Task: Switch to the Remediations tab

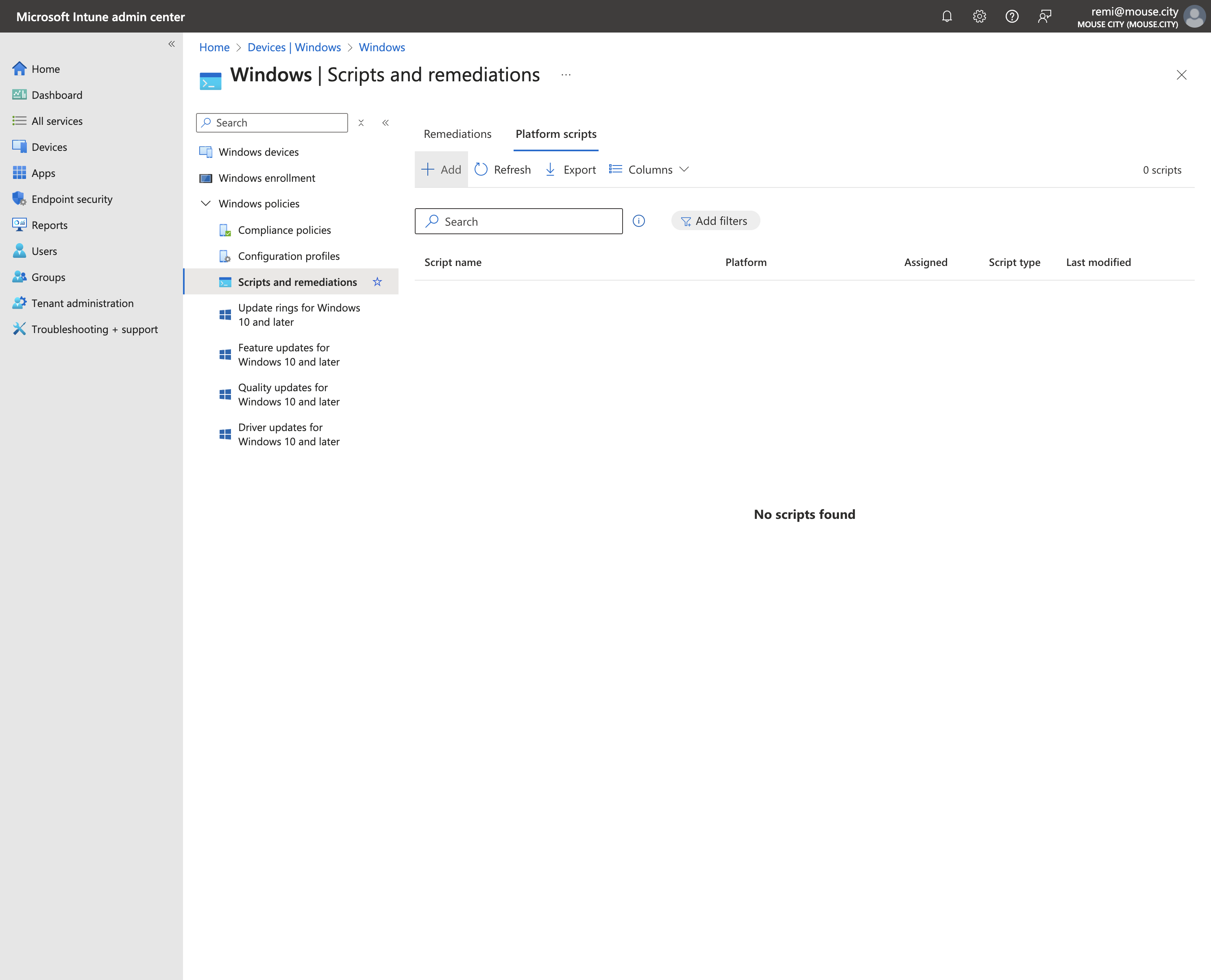Action: [457, 134]
